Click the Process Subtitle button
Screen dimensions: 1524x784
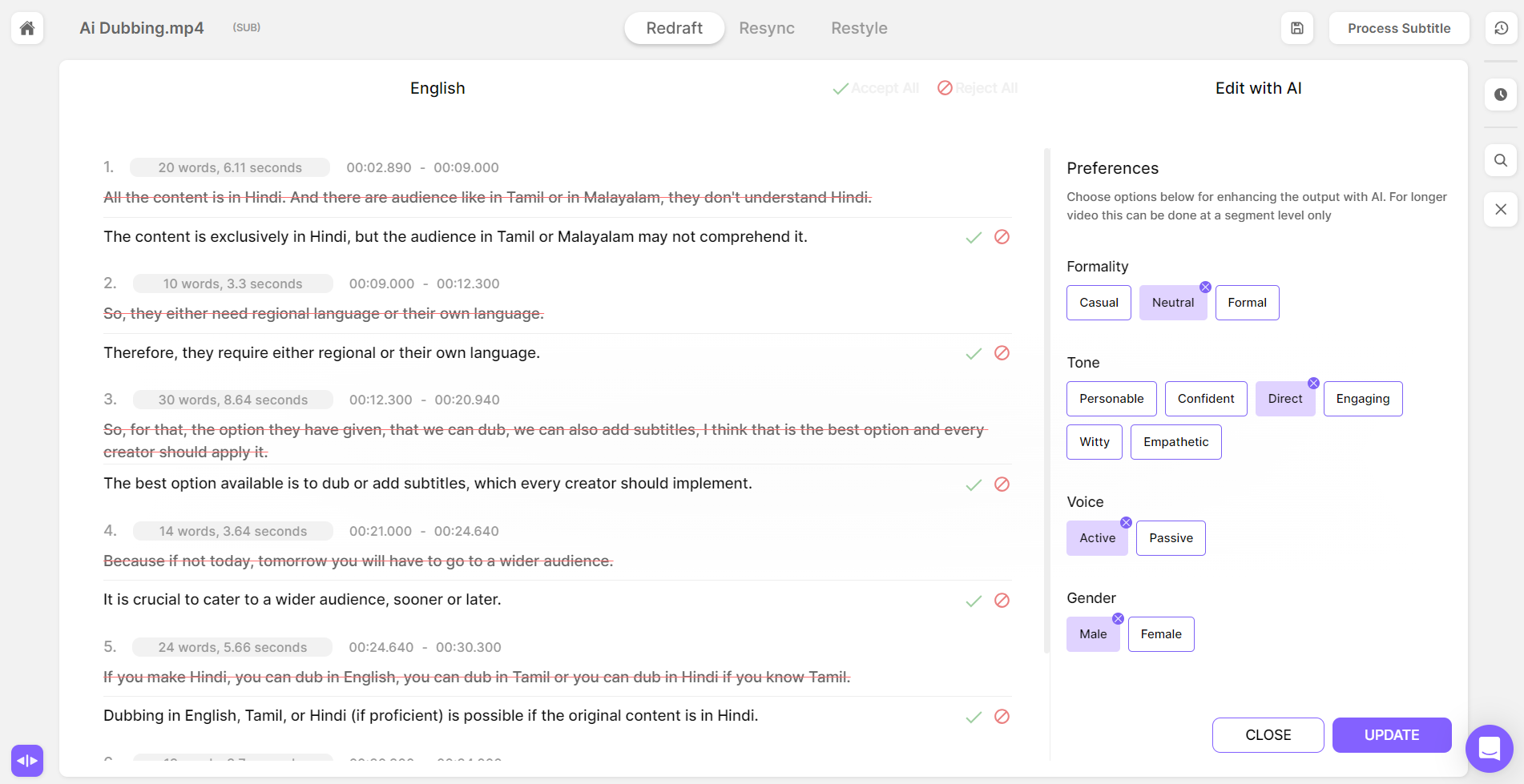point(1399,27)
